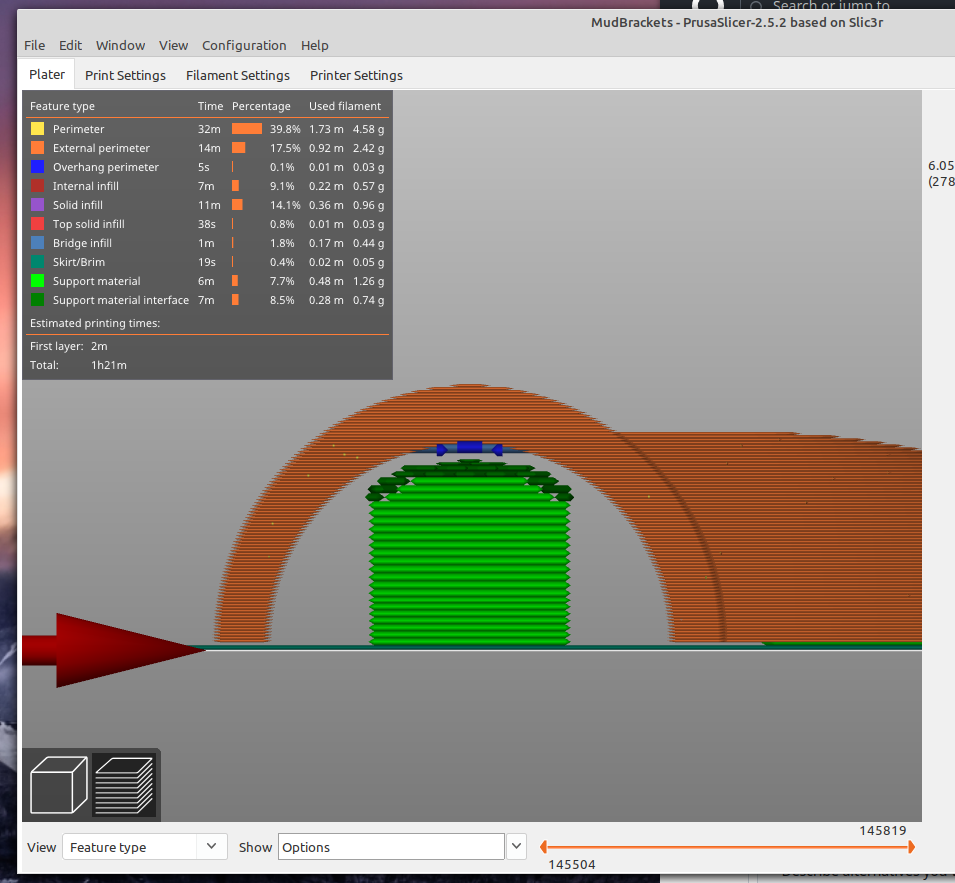Switch to the 3D editor view cube icon
Image resolution: width=955 pixels, height=883 pixels.
(x=57, y=784)
